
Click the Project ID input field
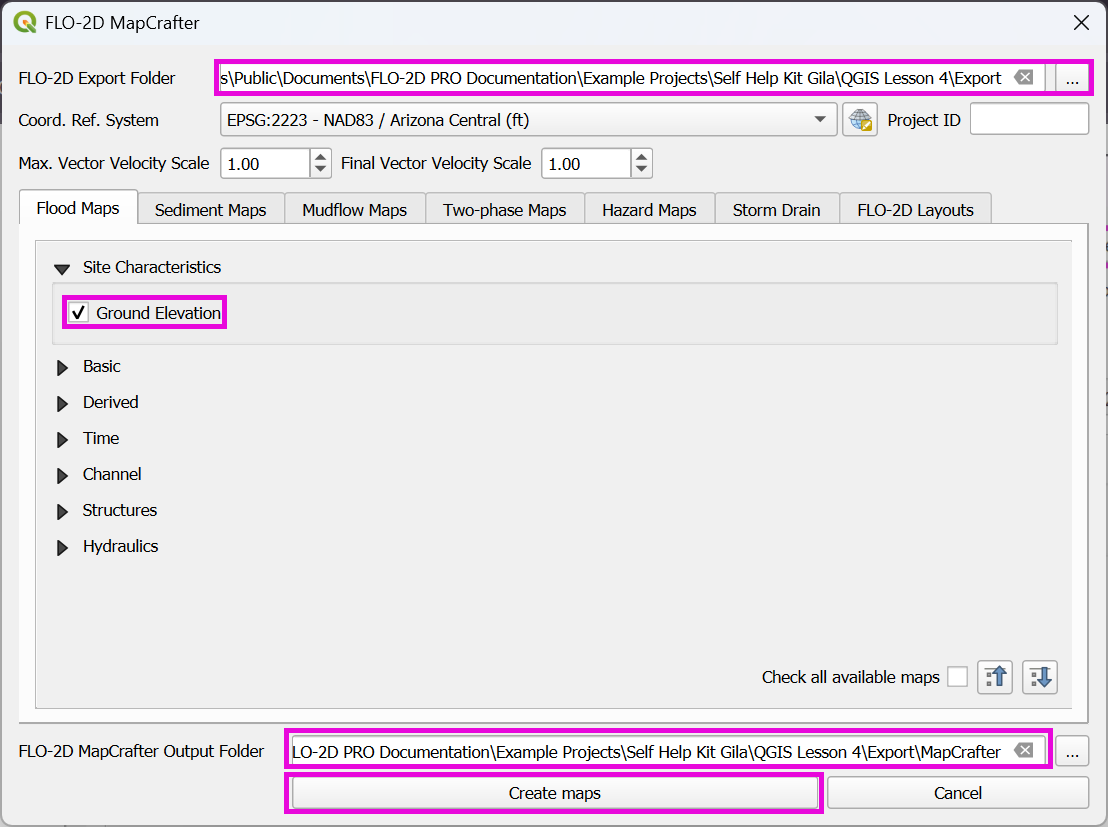click(x=1029, y=120)
